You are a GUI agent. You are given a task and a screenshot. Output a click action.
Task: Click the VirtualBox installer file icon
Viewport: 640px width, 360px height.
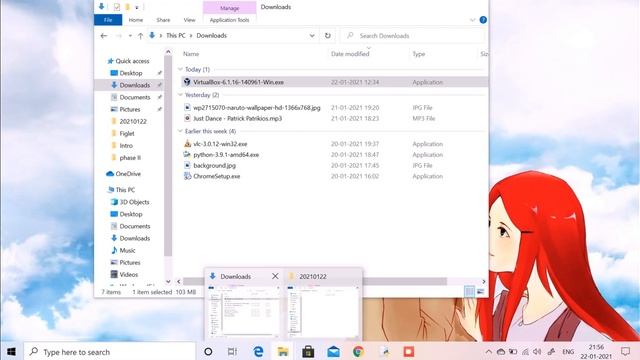click(x=187, y=82)
